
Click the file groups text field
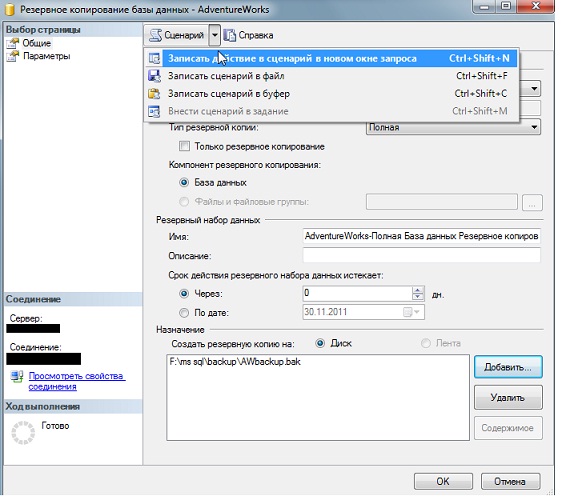click(442, 202)
